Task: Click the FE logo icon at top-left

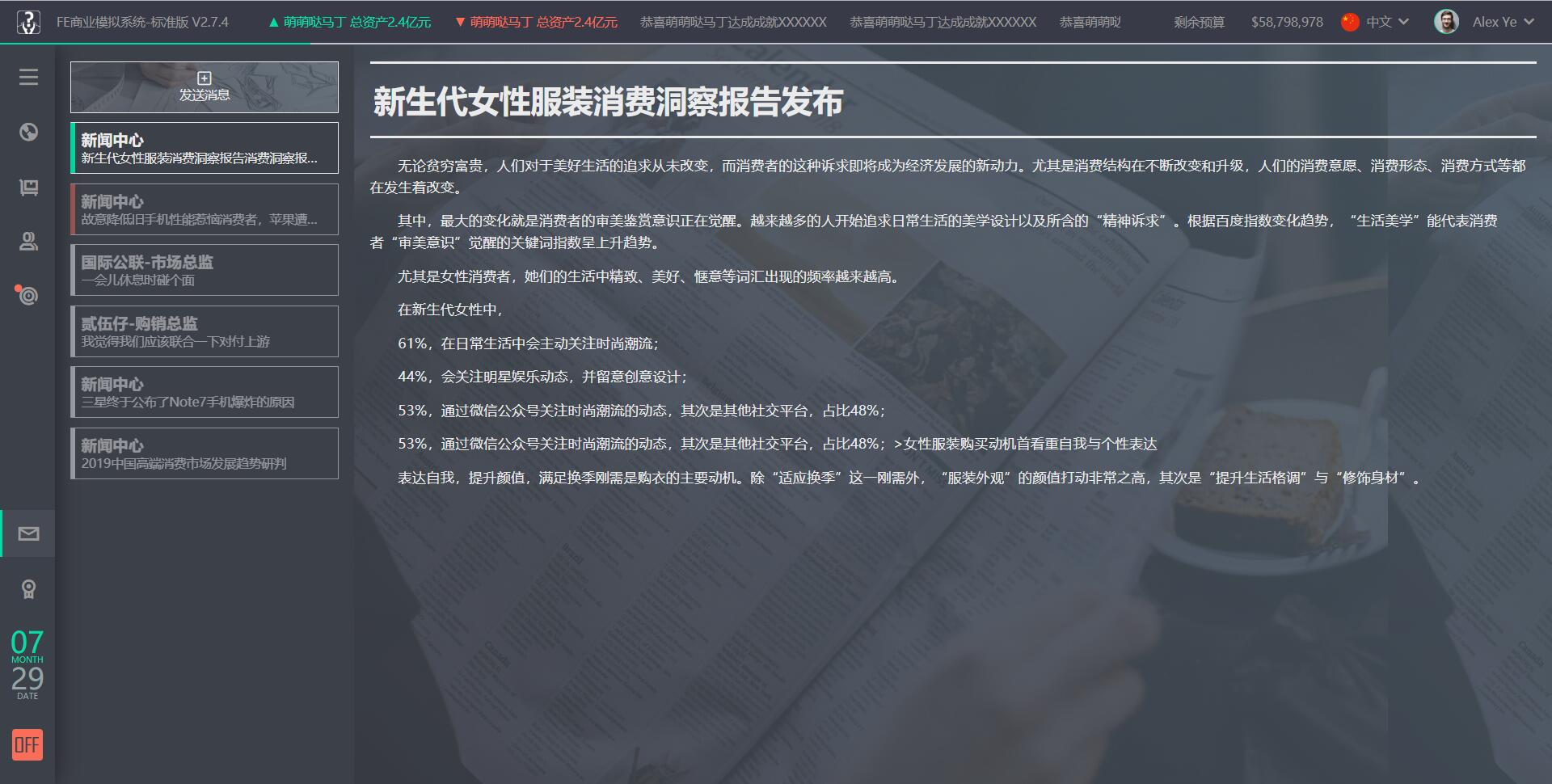Action: (28, 22)
